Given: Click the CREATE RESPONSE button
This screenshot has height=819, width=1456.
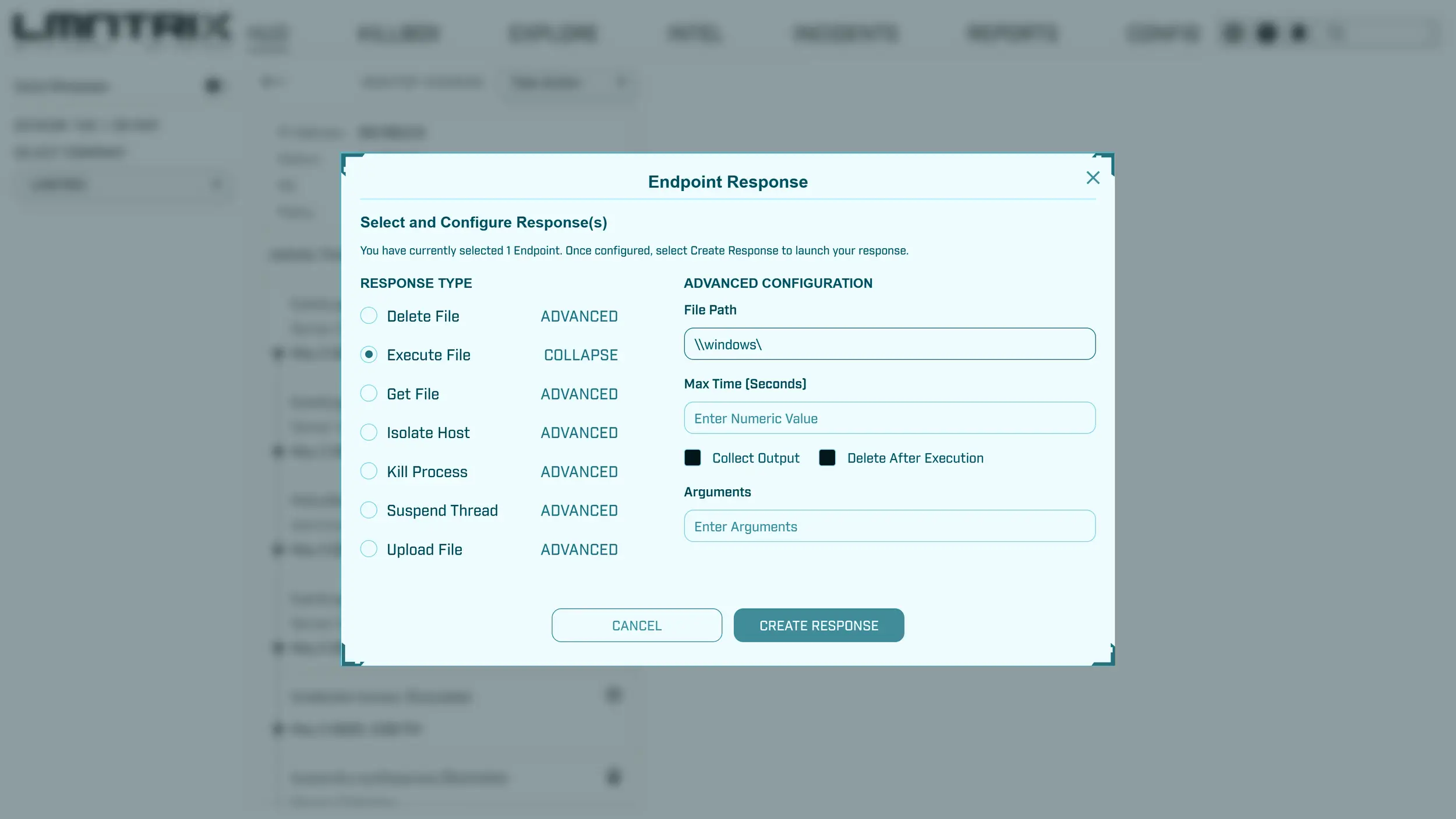Looking at the screenshot, I should (x=818, y=626).
